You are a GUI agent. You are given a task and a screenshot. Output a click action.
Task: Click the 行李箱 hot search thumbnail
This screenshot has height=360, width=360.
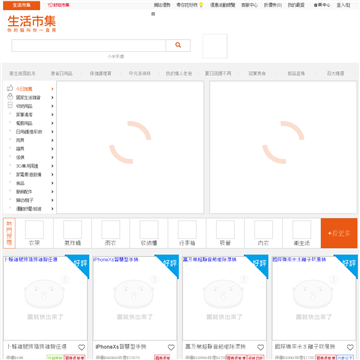click(187, 230)
